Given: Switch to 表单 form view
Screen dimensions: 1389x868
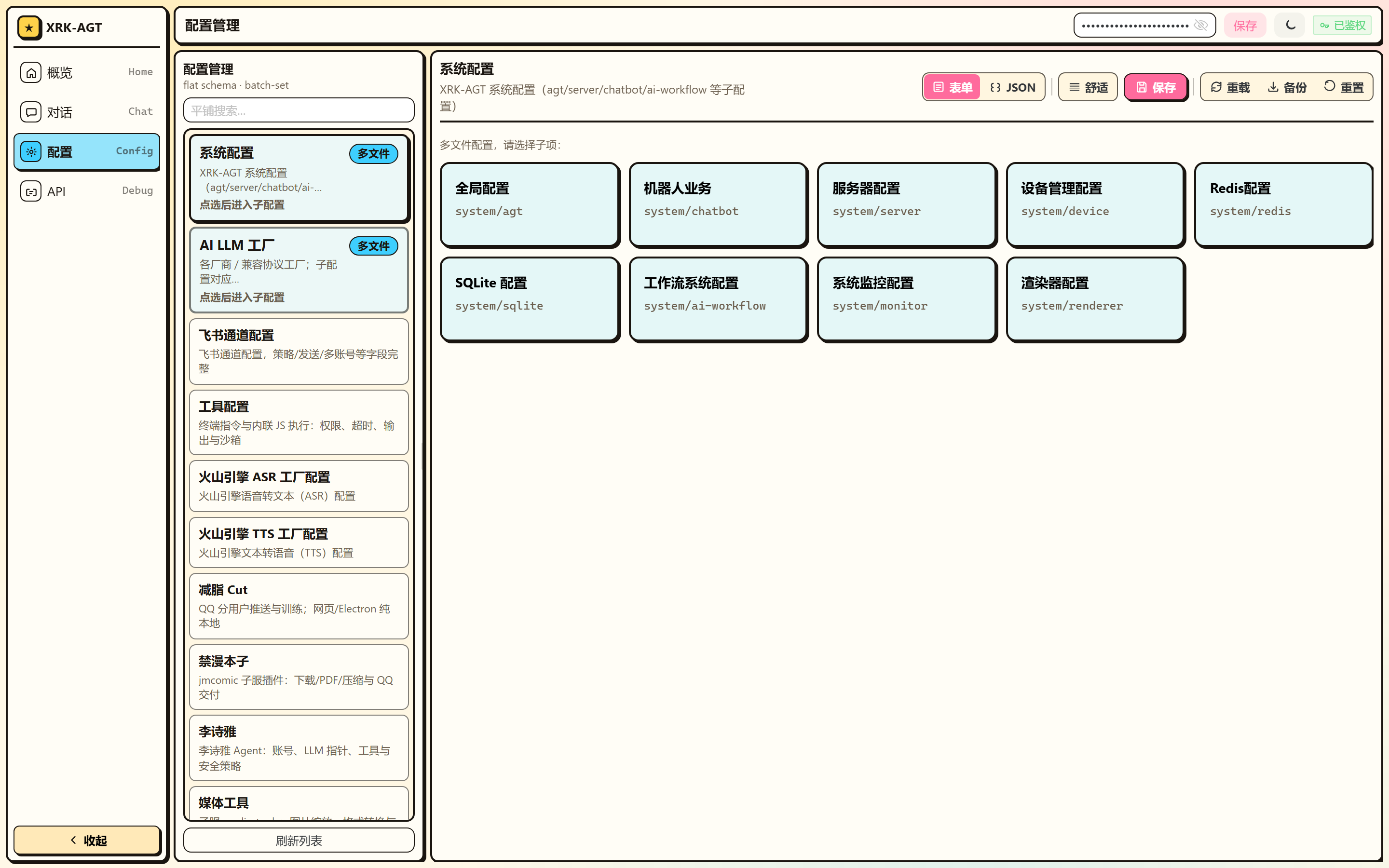Looking at the screenshot, I should click(952, 87).
